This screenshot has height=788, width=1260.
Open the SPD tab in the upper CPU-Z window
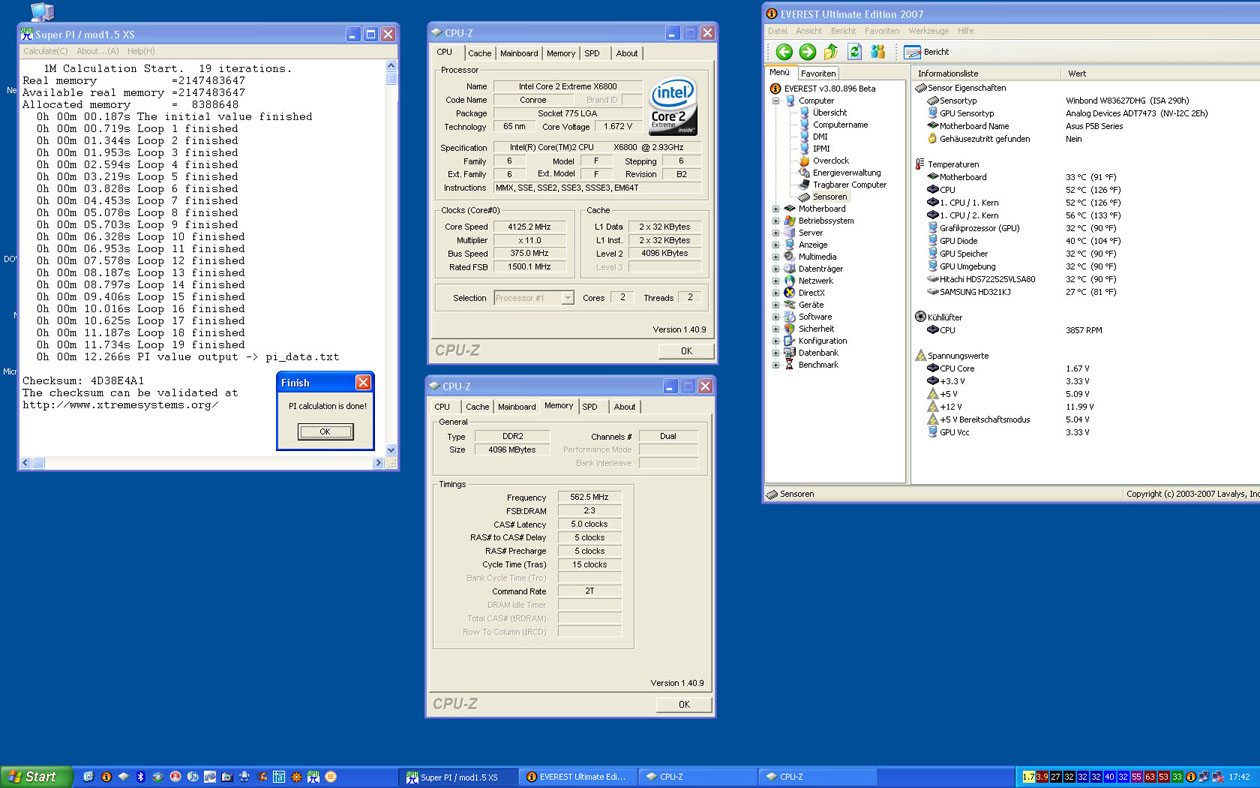point(592,54)
